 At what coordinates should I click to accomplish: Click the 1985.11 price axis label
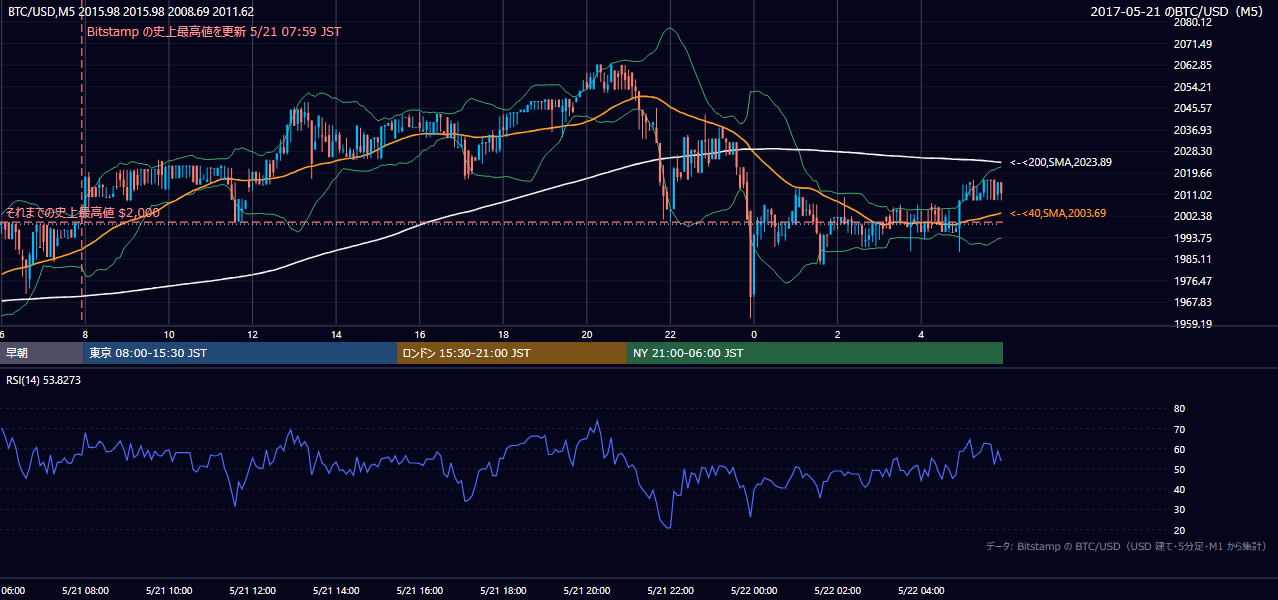pyautogui.click(x=1193, y=259)
